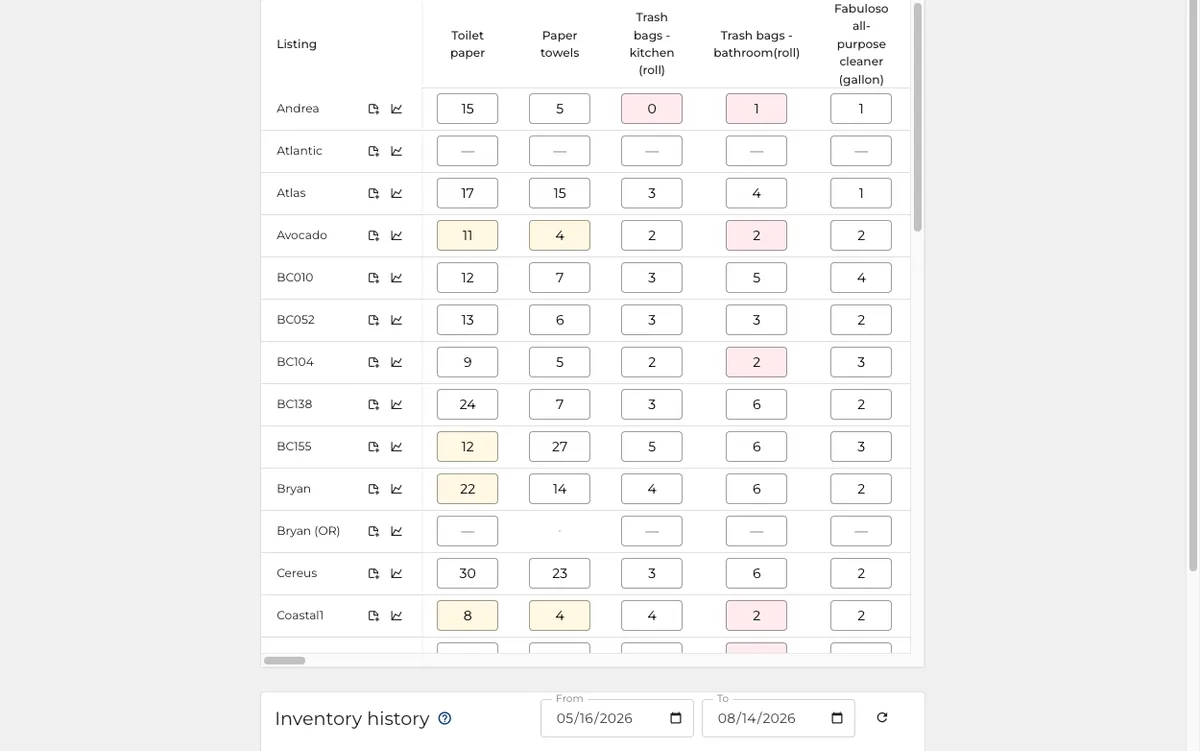
Task: View the chart icon for Avocado
Action: (x=396, y=236)
